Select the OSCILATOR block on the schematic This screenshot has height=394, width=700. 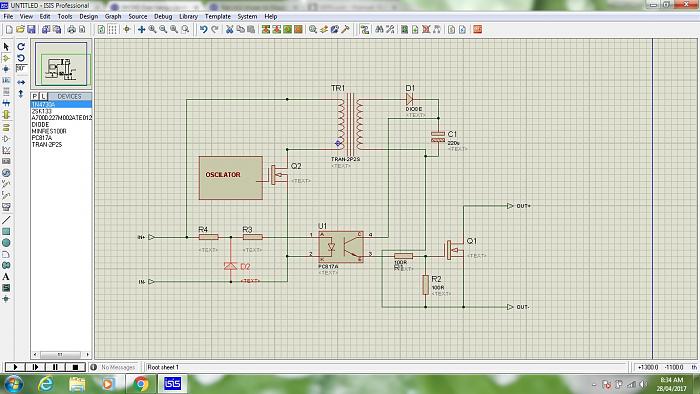pyautogui.click(x=231, y=178)
